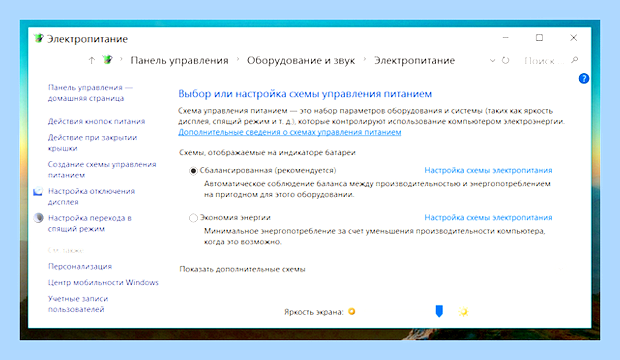Click heading Выбор или настройка схемы управления питанием
Image resolution: width=620 pixels, height=360 pixels.
coord(305,94)
